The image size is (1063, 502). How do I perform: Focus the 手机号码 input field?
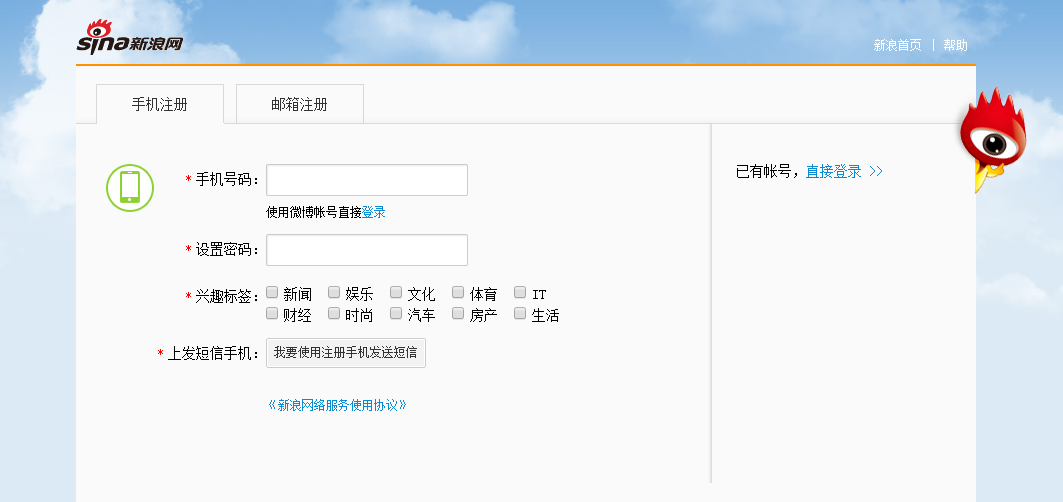[x=366, y=180]
